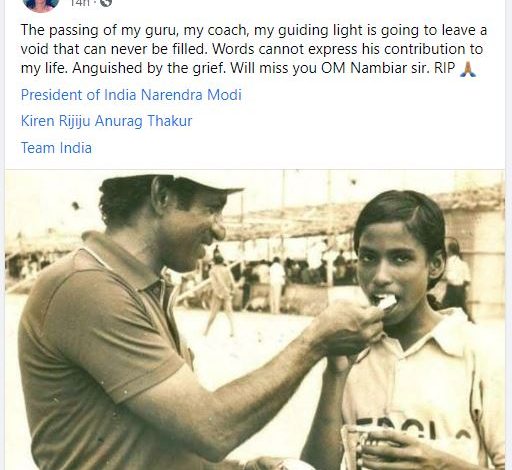Open the Narendra Modi tagged profile
The image size is (512, 470).
point(191,95)
